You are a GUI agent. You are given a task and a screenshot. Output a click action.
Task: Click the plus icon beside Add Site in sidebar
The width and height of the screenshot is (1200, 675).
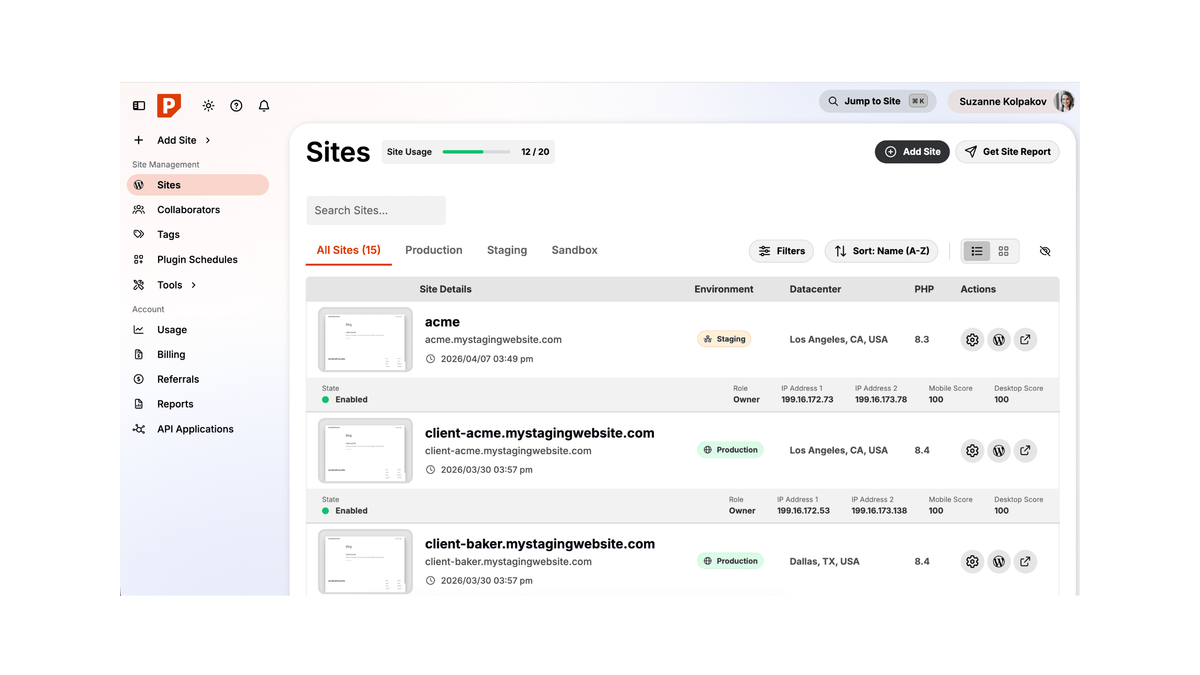(139, 140)
